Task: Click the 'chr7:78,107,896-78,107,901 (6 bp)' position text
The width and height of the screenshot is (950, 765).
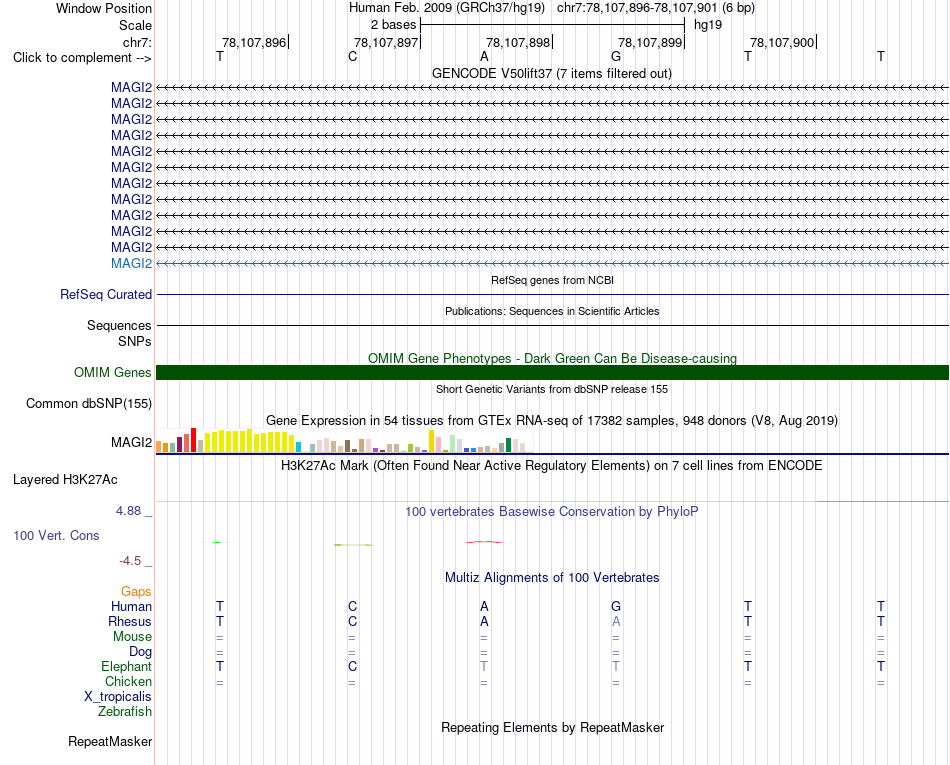Action: 656,8
